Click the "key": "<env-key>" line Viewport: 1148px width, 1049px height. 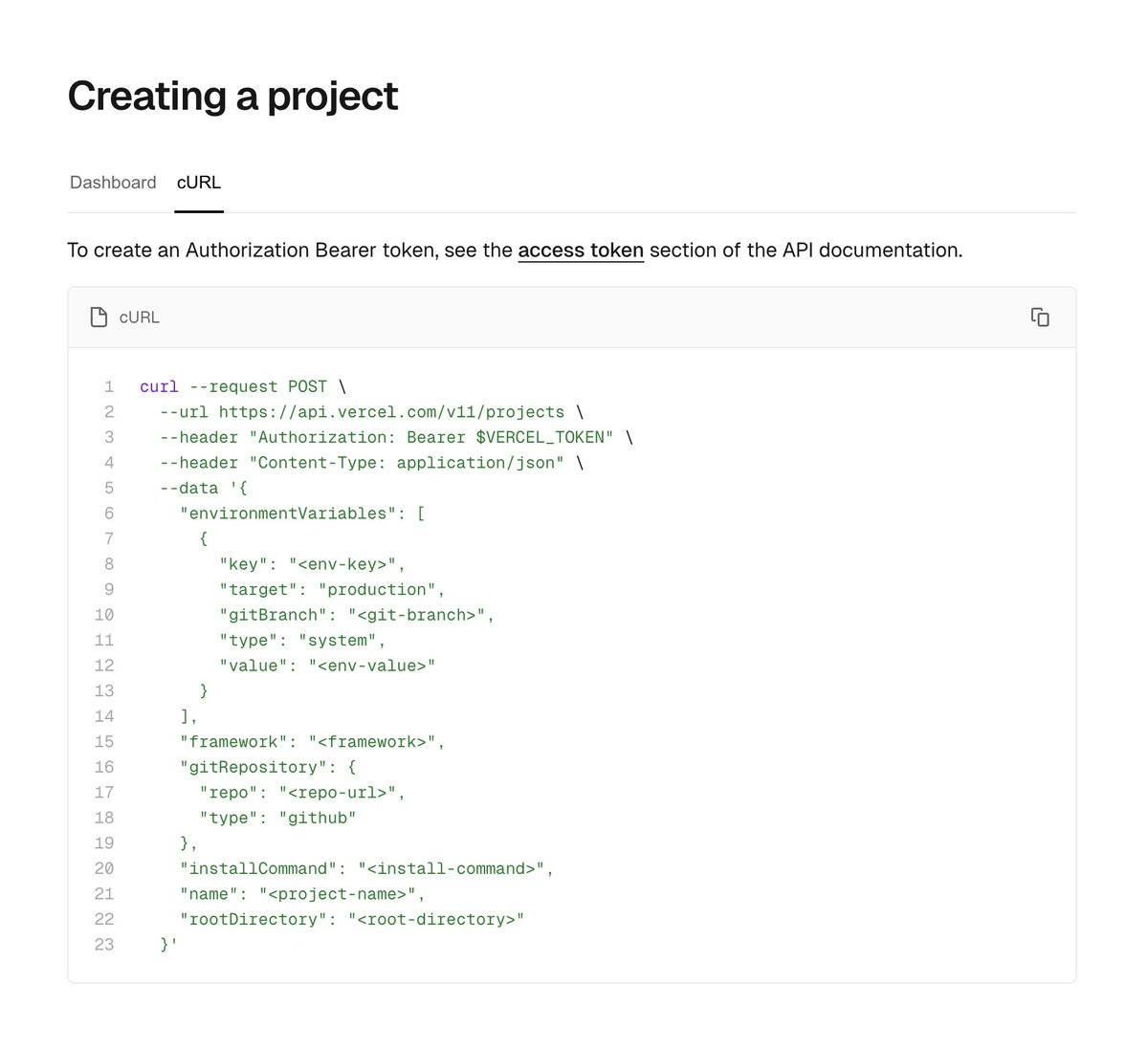point(313,564)
